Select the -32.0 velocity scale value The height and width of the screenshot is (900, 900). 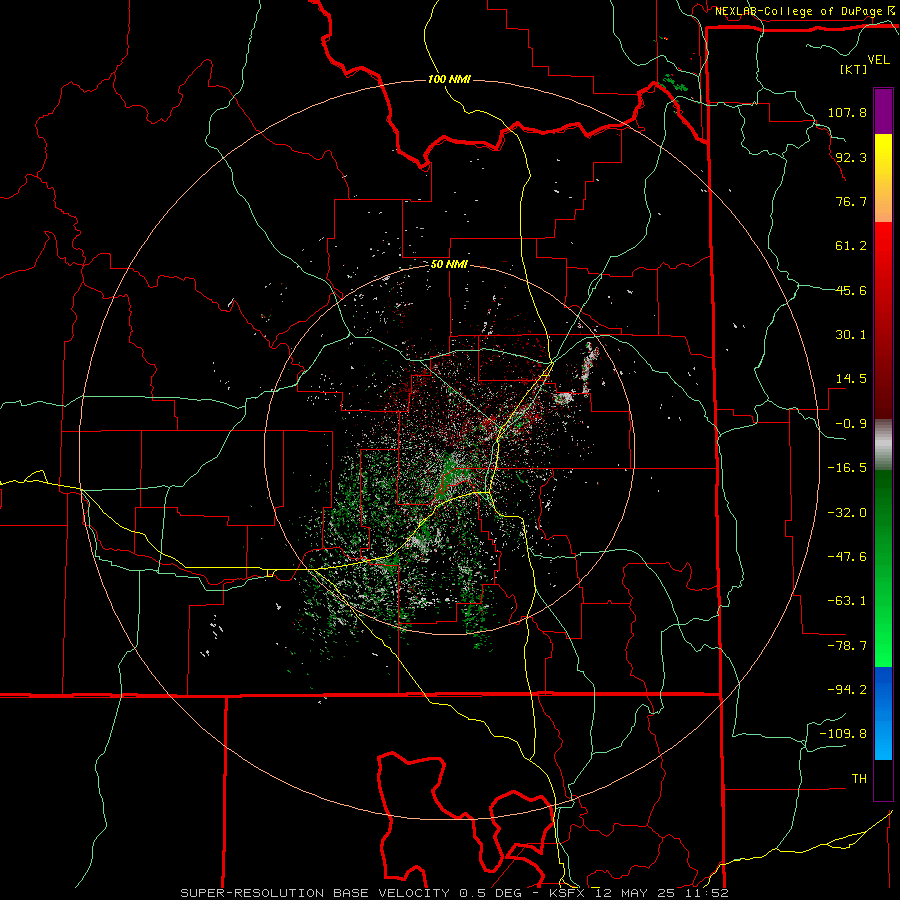pos(847,513)
